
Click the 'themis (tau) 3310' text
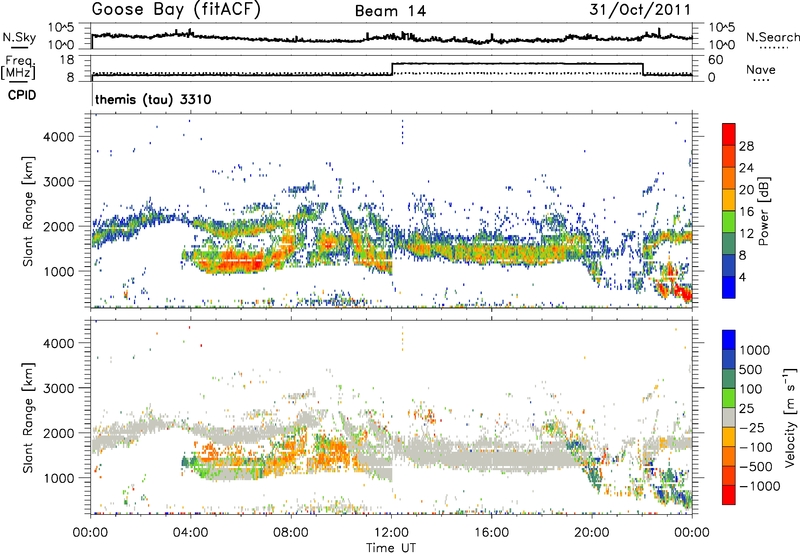(x=153, y=99)
